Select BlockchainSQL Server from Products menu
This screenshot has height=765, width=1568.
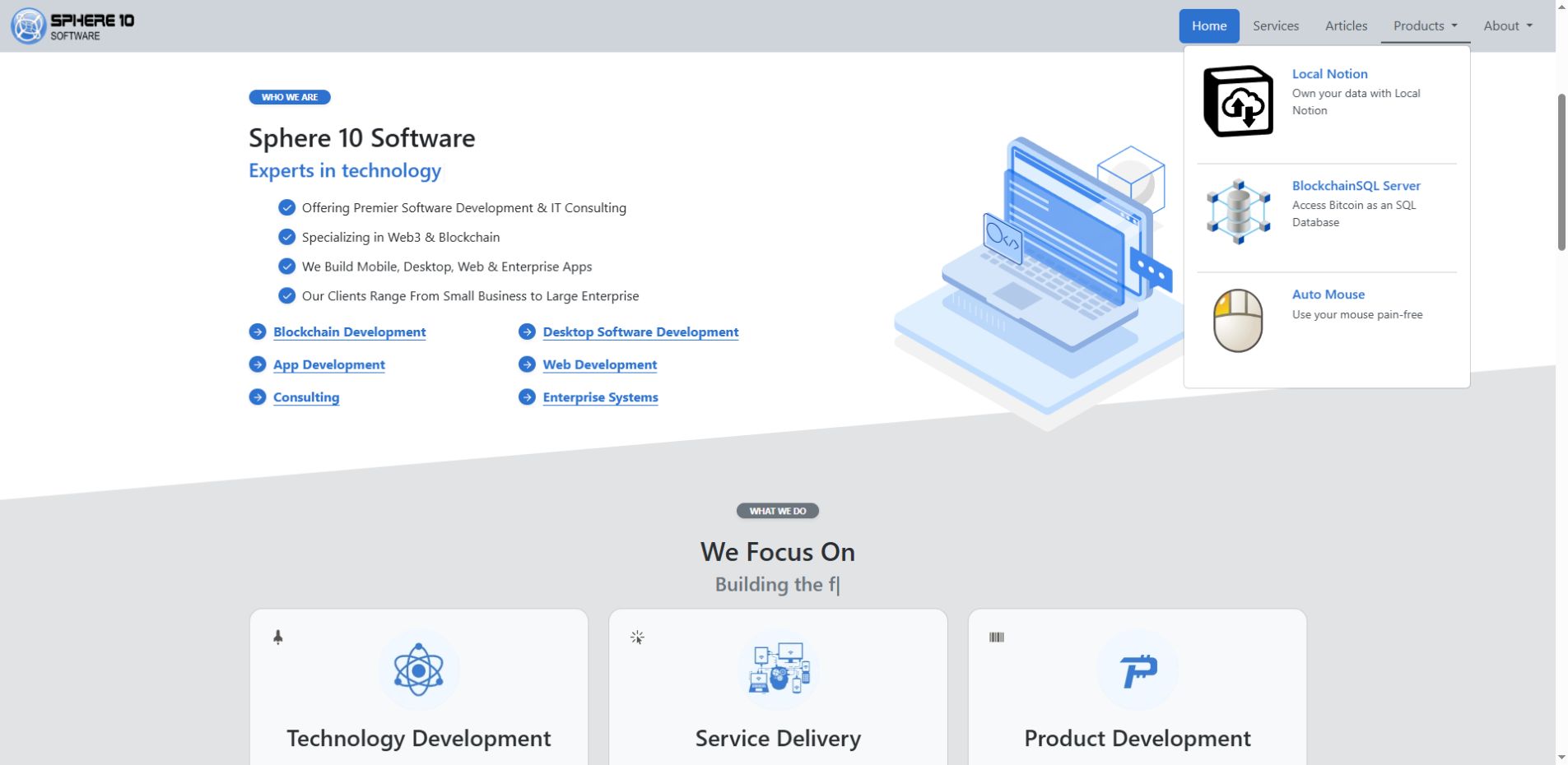[x=1356, y=186]
